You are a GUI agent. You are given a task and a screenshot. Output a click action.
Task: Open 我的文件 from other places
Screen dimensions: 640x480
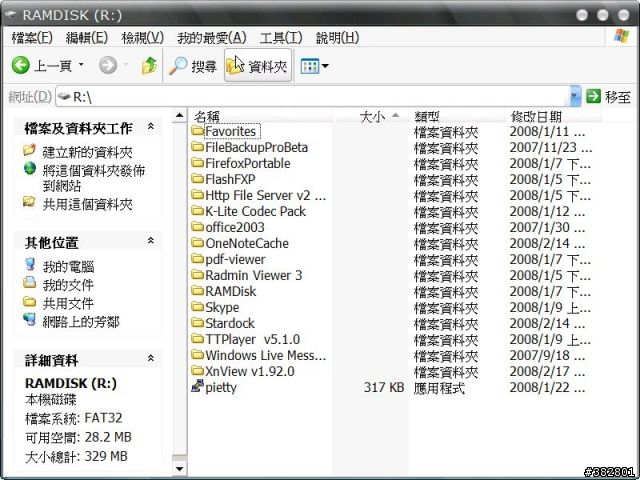click(68, 285)
